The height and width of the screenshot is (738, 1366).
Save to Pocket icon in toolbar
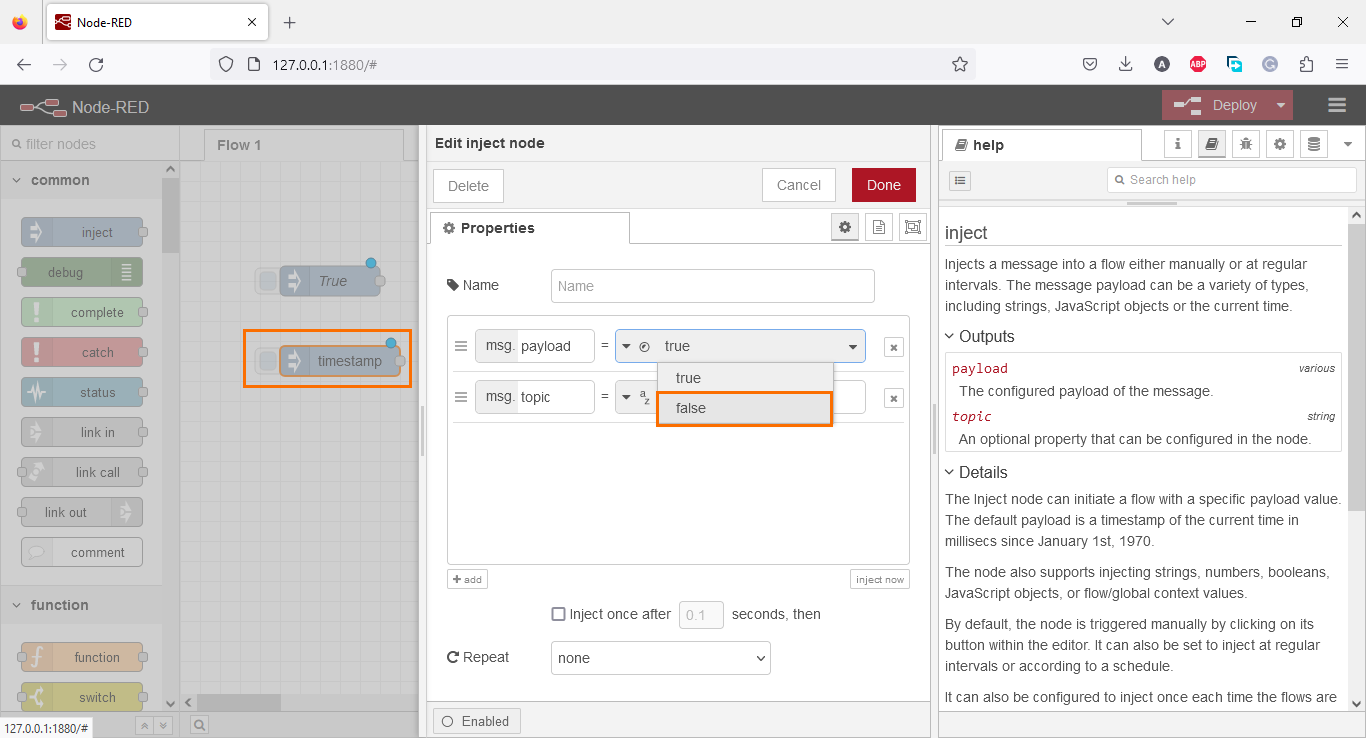tap(1090, 64)
